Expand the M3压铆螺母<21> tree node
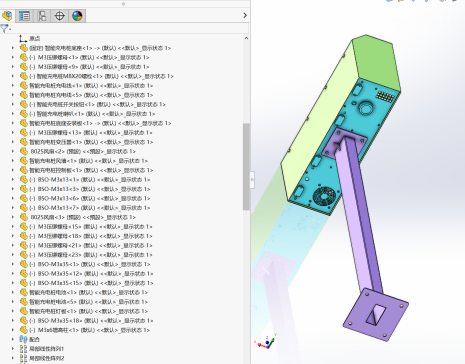The width and height of the screenshot is (465, 364). pyautogui.click(x=13, y=245)
